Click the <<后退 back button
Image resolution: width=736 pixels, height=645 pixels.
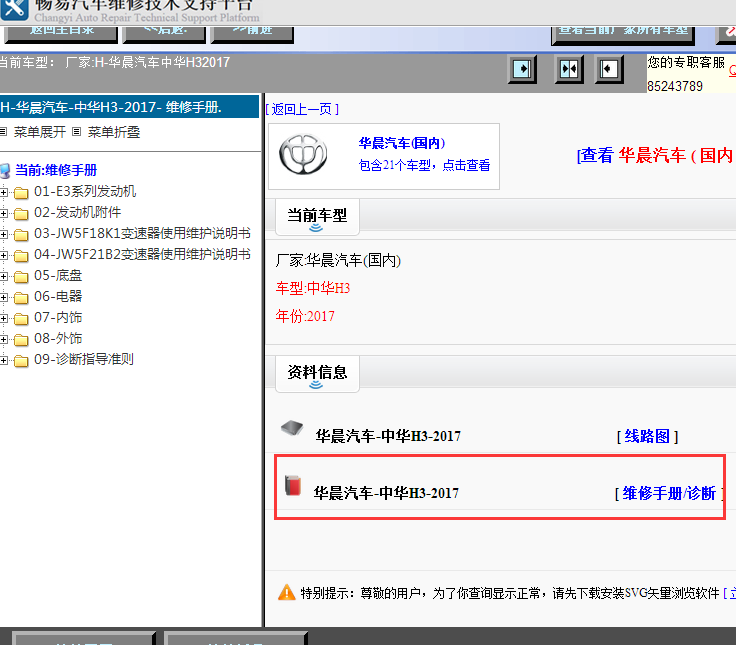pyautogui.click(x=164, y=33)
